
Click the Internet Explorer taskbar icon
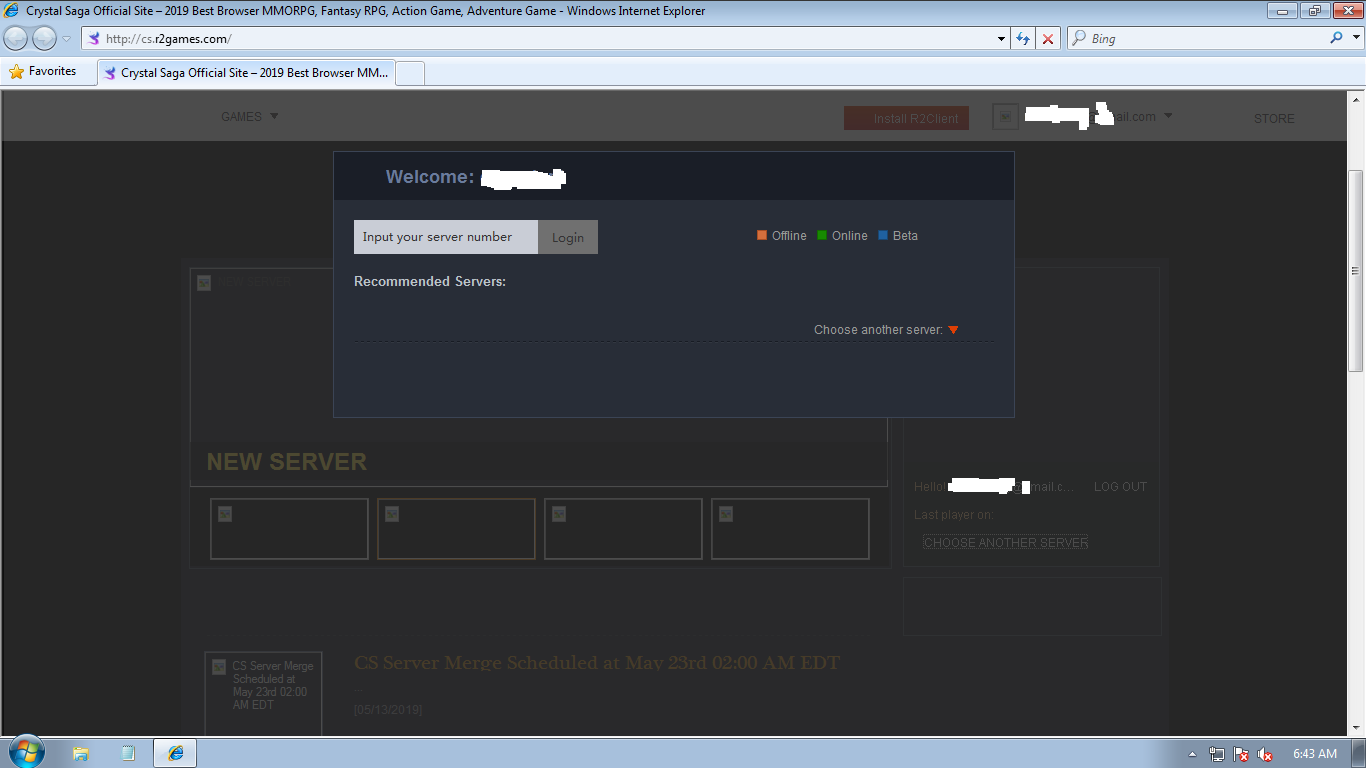(x=175, y=753)
